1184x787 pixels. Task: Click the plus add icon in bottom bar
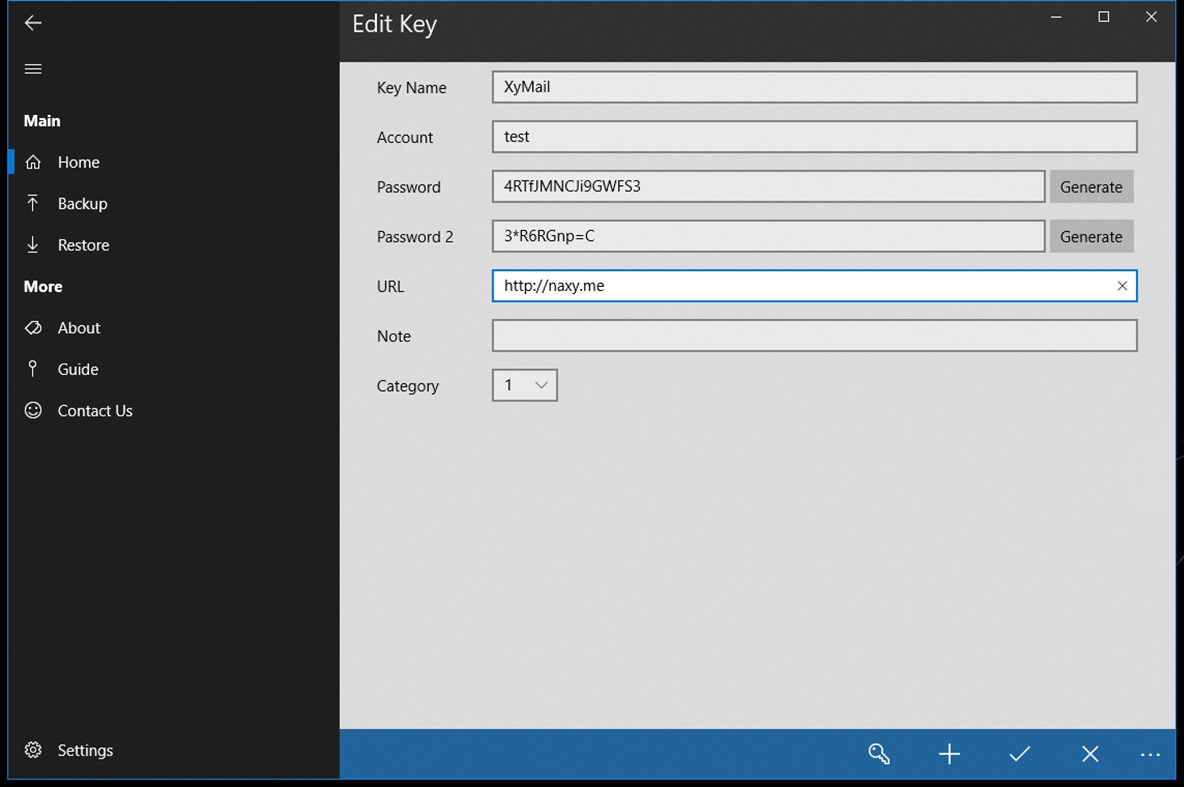click(x=949, y=754)
